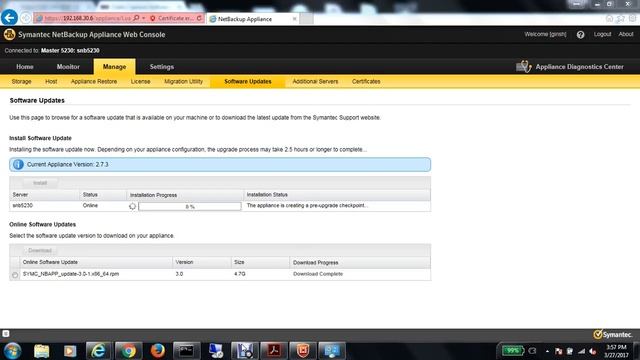Viewport: 640px width, 360px height.
Task: Open the Certificates submenu item
Action: (366, 82)
